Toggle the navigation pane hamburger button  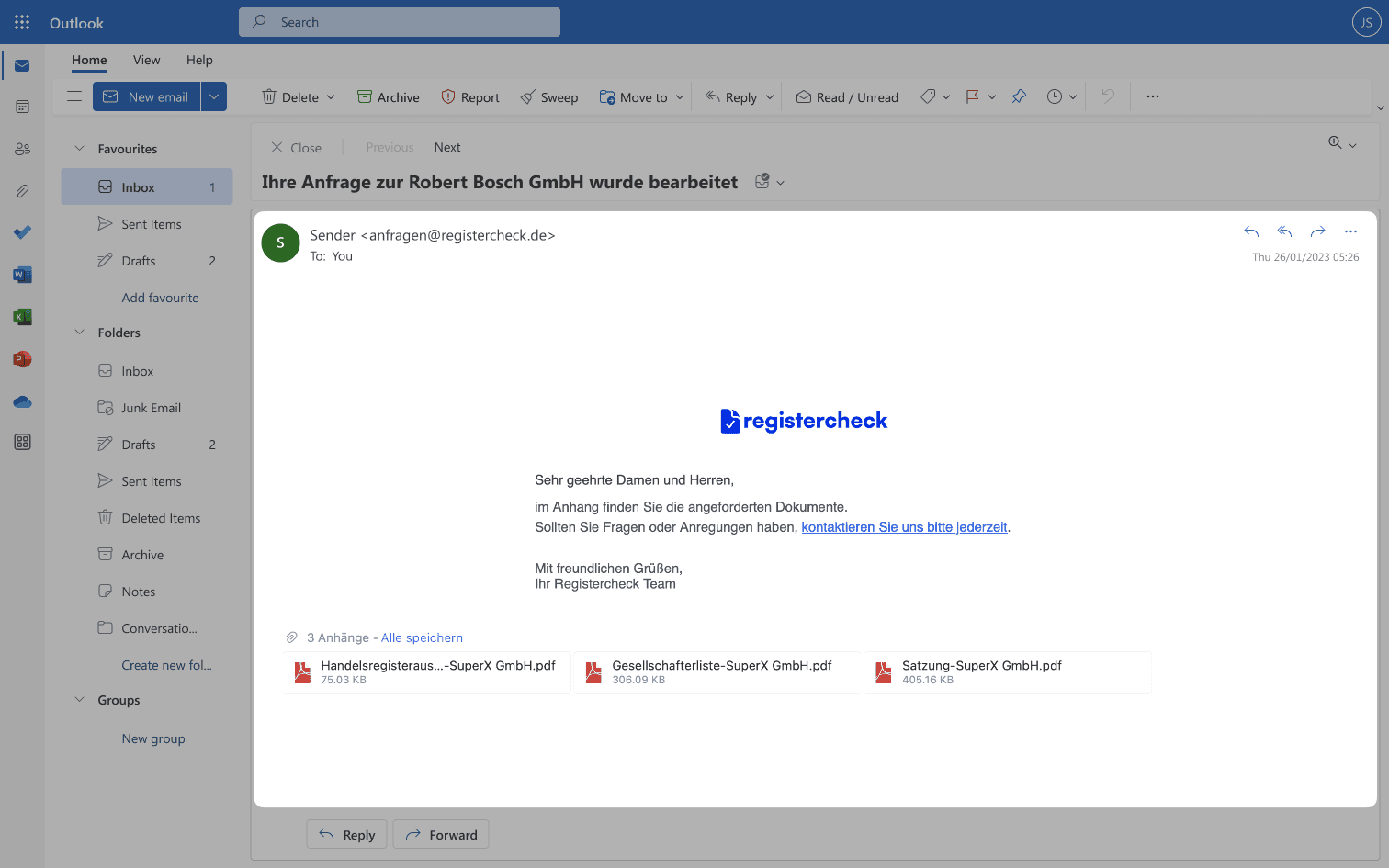tap(74, 96)
